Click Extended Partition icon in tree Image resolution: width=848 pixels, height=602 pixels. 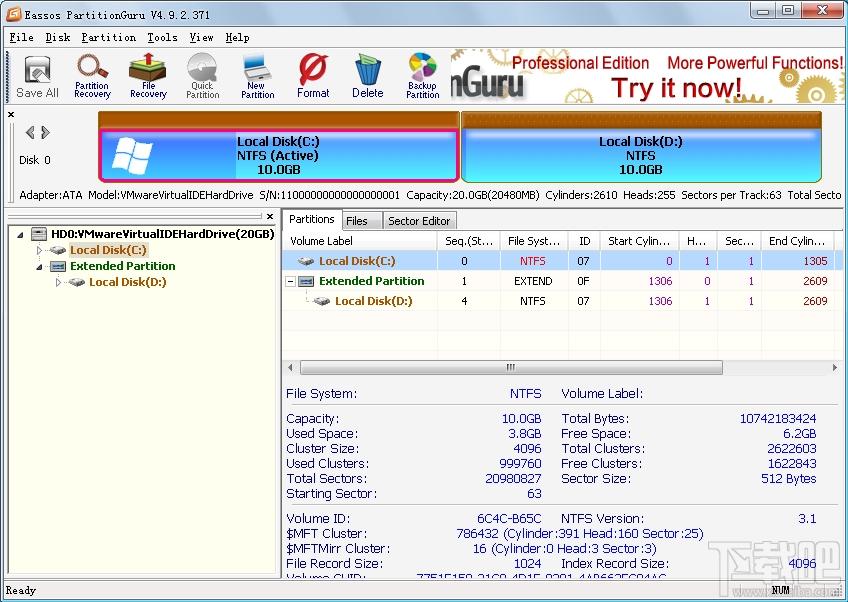coord(58,266)
